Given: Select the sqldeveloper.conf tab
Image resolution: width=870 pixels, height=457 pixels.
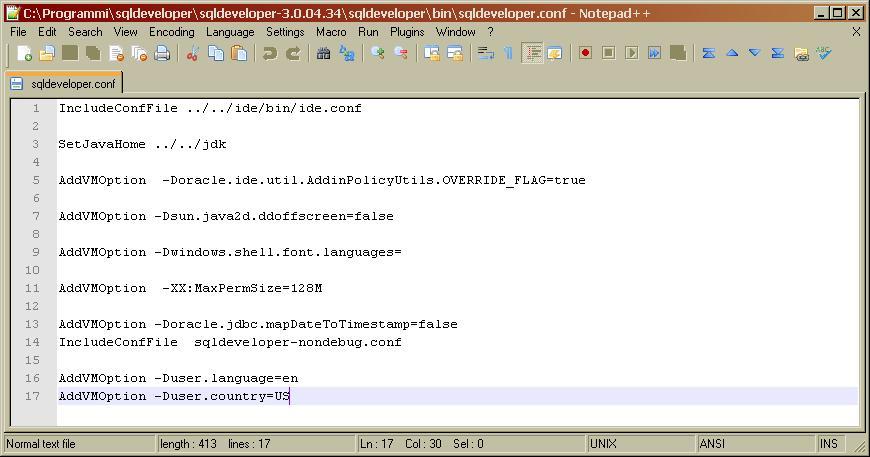Looking at the screenshot, I should click(x=63, y=84).
